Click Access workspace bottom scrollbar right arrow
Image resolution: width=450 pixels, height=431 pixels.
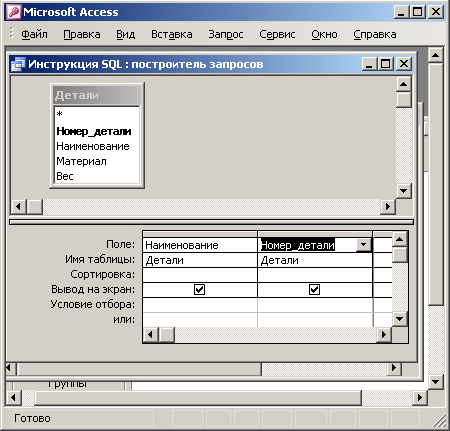[x=420, y=398]
